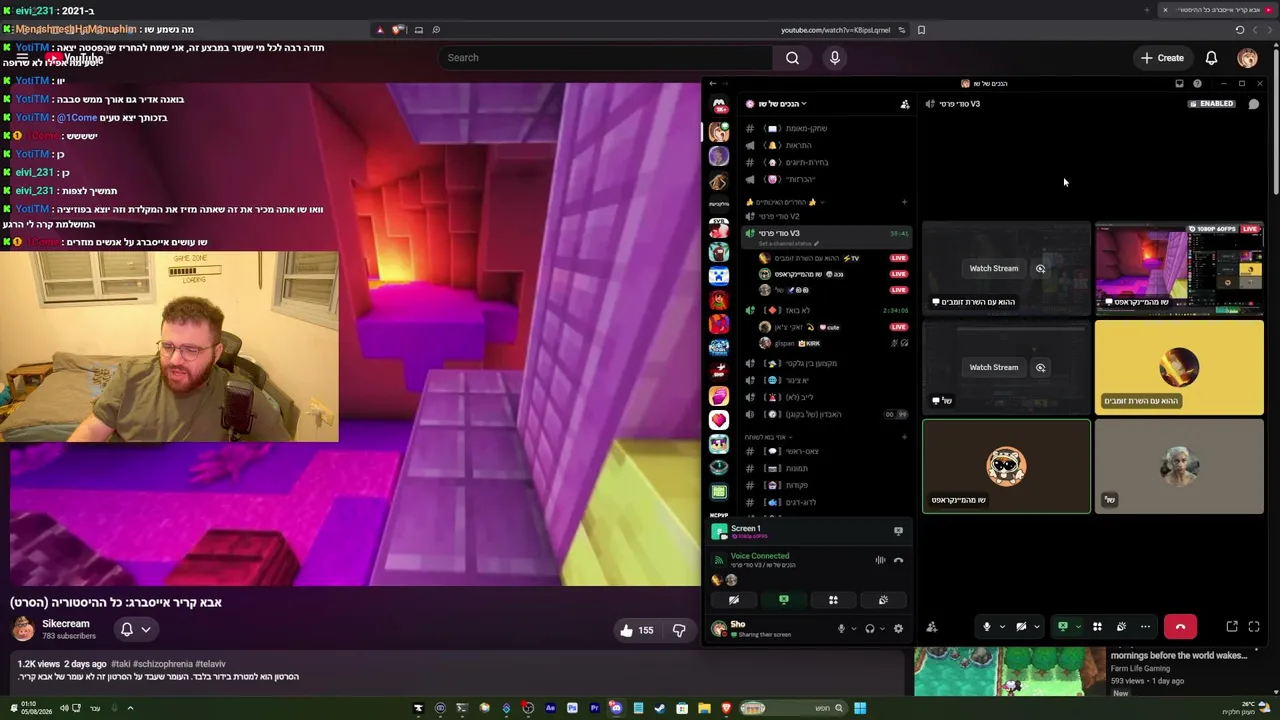Open YouTube notifications bell in header
Image resolution: width=1280 pixels, height=720 pixels.
1211,58
